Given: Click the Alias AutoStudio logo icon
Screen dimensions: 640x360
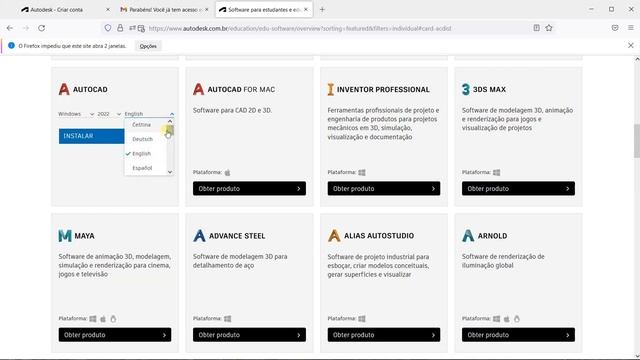Looking at the screenshot, I should [334, 236].
